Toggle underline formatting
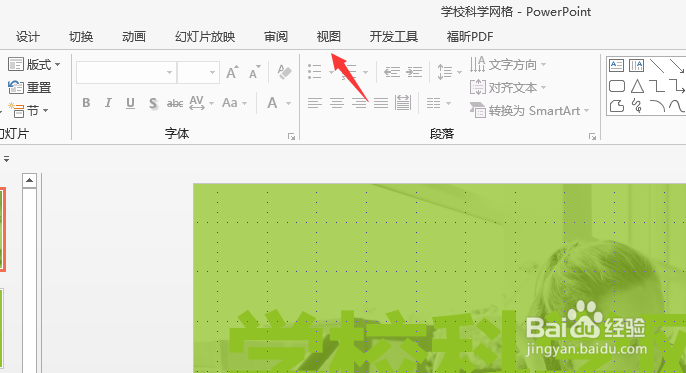The image size is (686, 373). 130,103
